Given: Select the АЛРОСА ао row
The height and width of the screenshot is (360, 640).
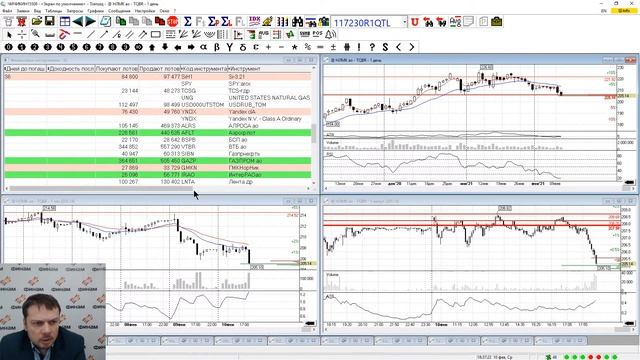Looking at the screenshot, I should [x=158, y=126].
